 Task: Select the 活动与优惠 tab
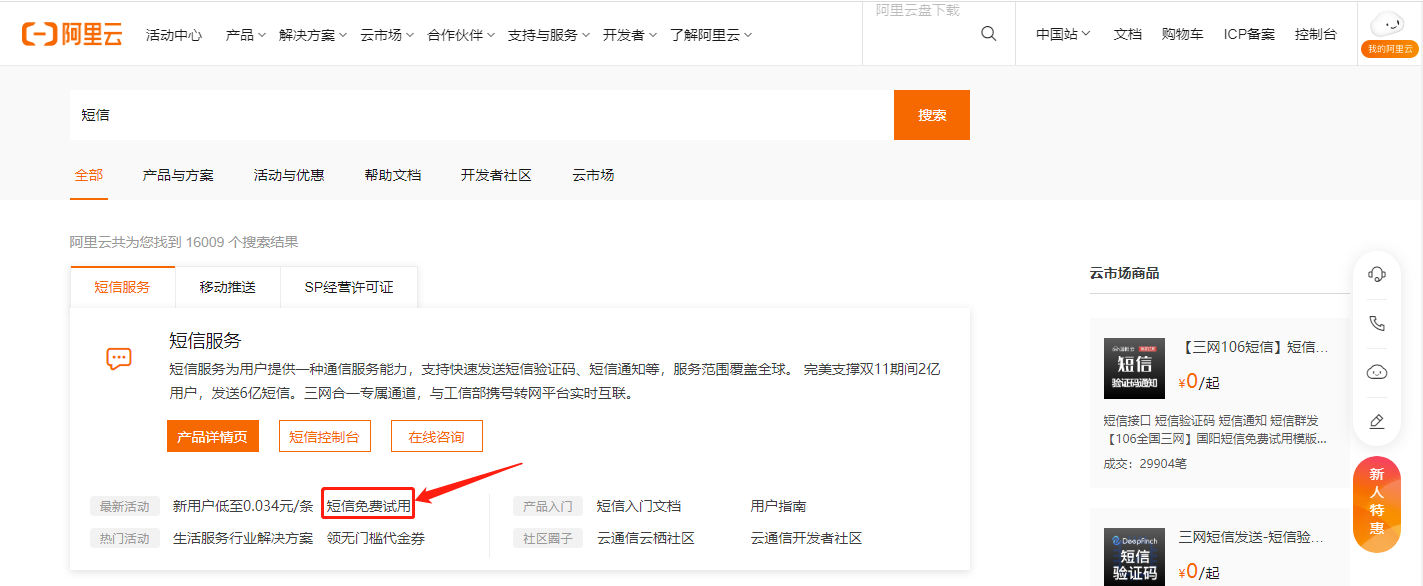click(289, 175)
